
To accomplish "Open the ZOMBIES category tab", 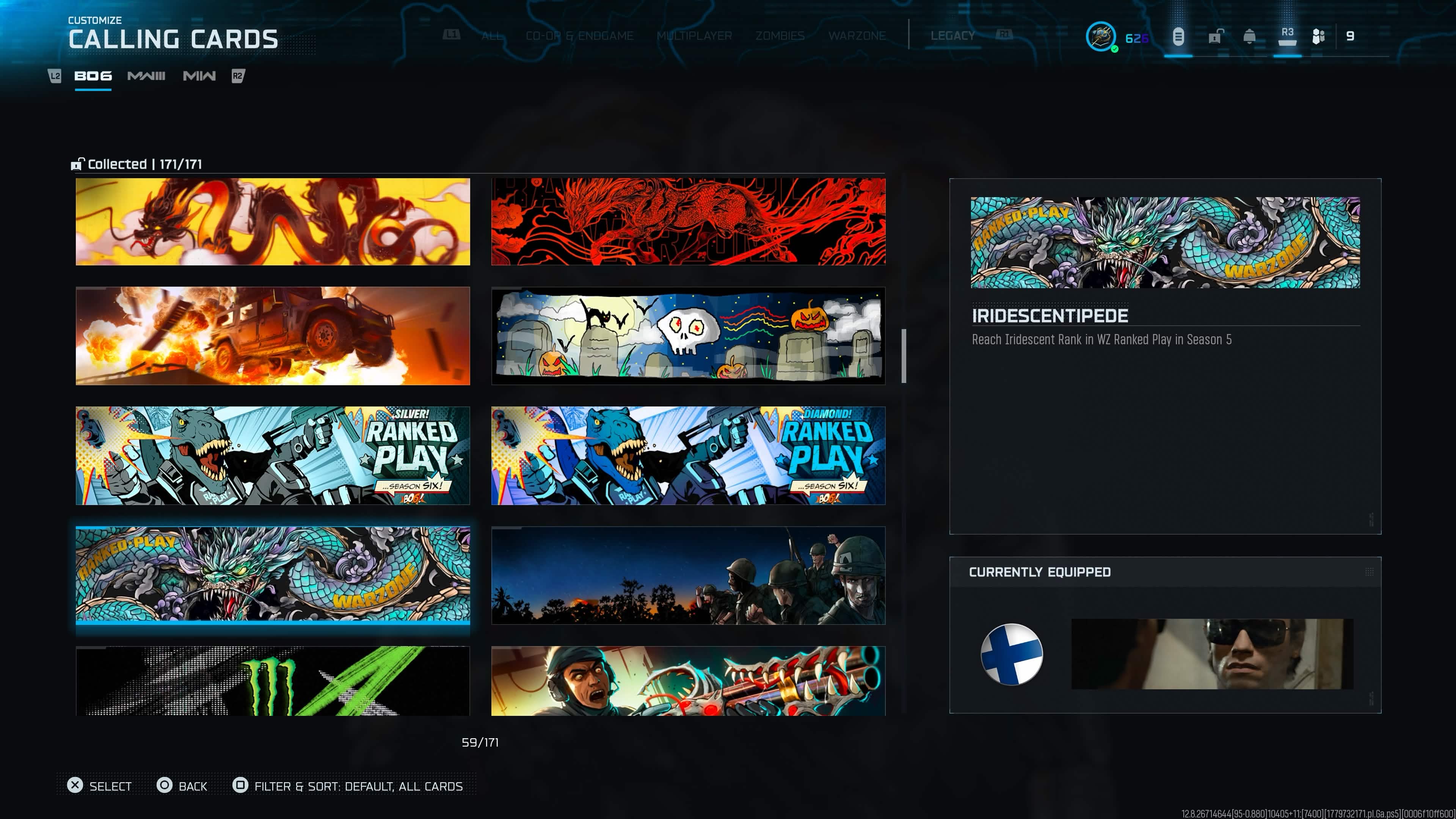I will tap(780, 36).
